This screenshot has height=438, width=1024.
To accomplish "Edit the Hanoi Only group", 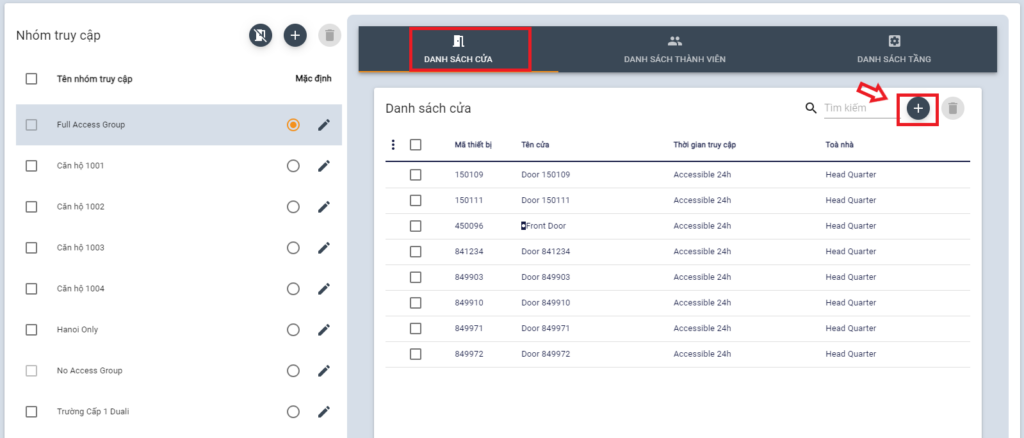I will tap(323, 330).
